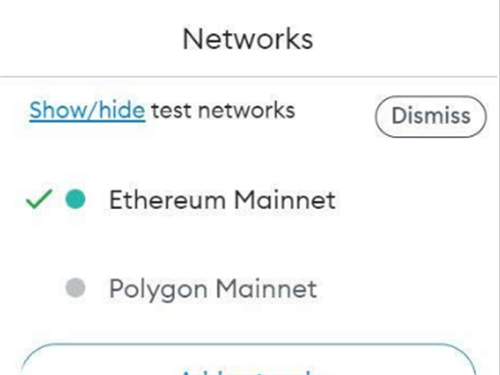Image resolution: width=500 pixels, height=375 pixels.
Task: Choose the Polygon Mainnet label text
Action: pyautogui.click(x=213, y=289)
